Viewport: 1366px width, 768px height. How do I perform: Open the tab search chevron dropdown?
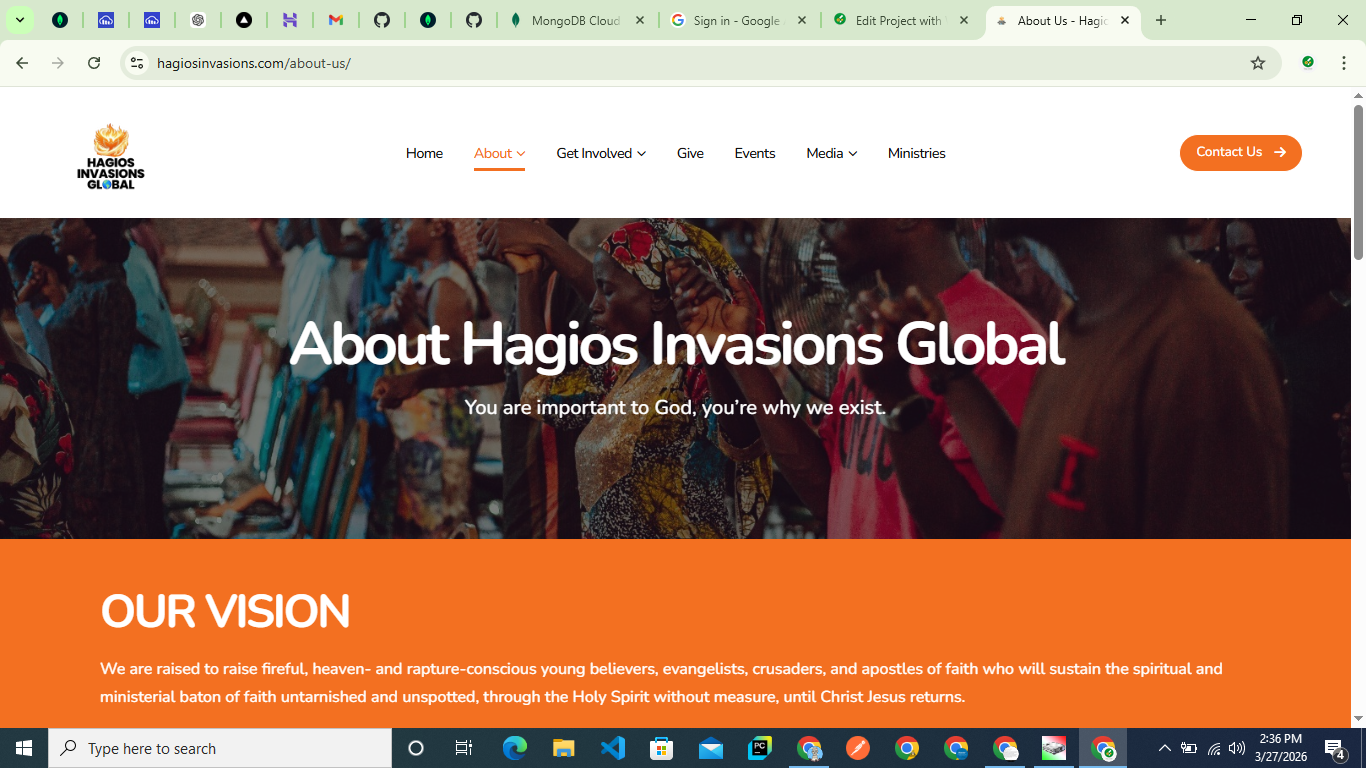coord(19,20)
